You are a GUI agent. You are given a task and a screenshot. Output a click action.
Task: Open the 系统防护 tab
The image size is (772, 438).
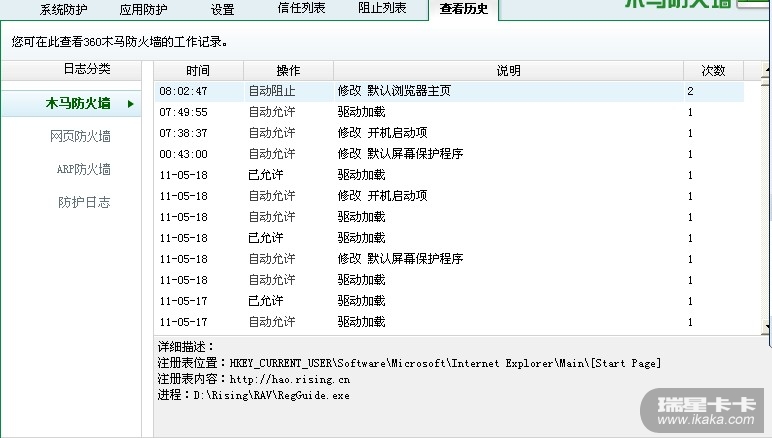point(64,9)
